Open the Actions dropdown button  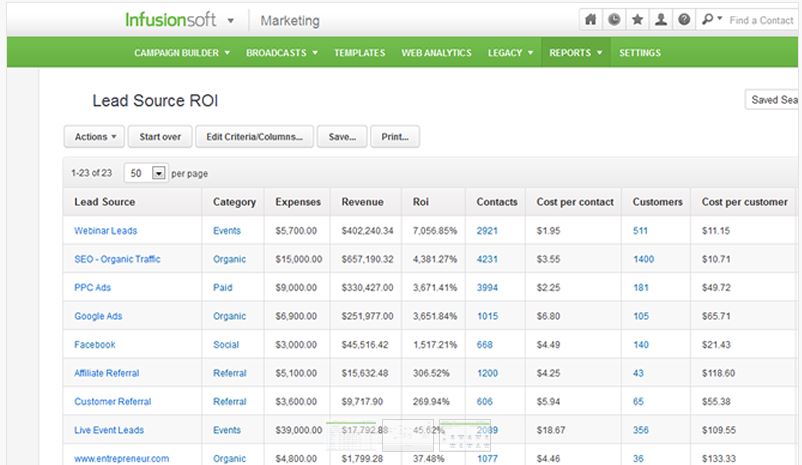95,137
